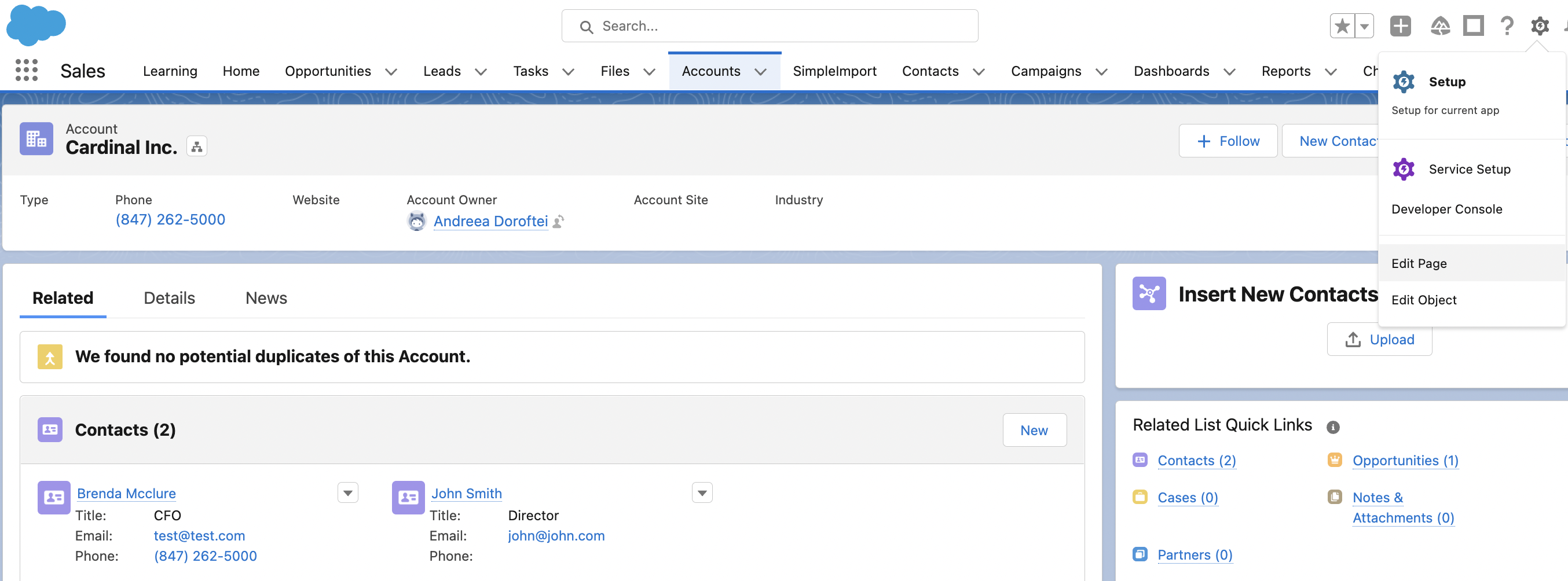Open John Smith row actions dropdown
Image resolution: width=1568 pixels, height=581 pixels.
click(702, 493)
